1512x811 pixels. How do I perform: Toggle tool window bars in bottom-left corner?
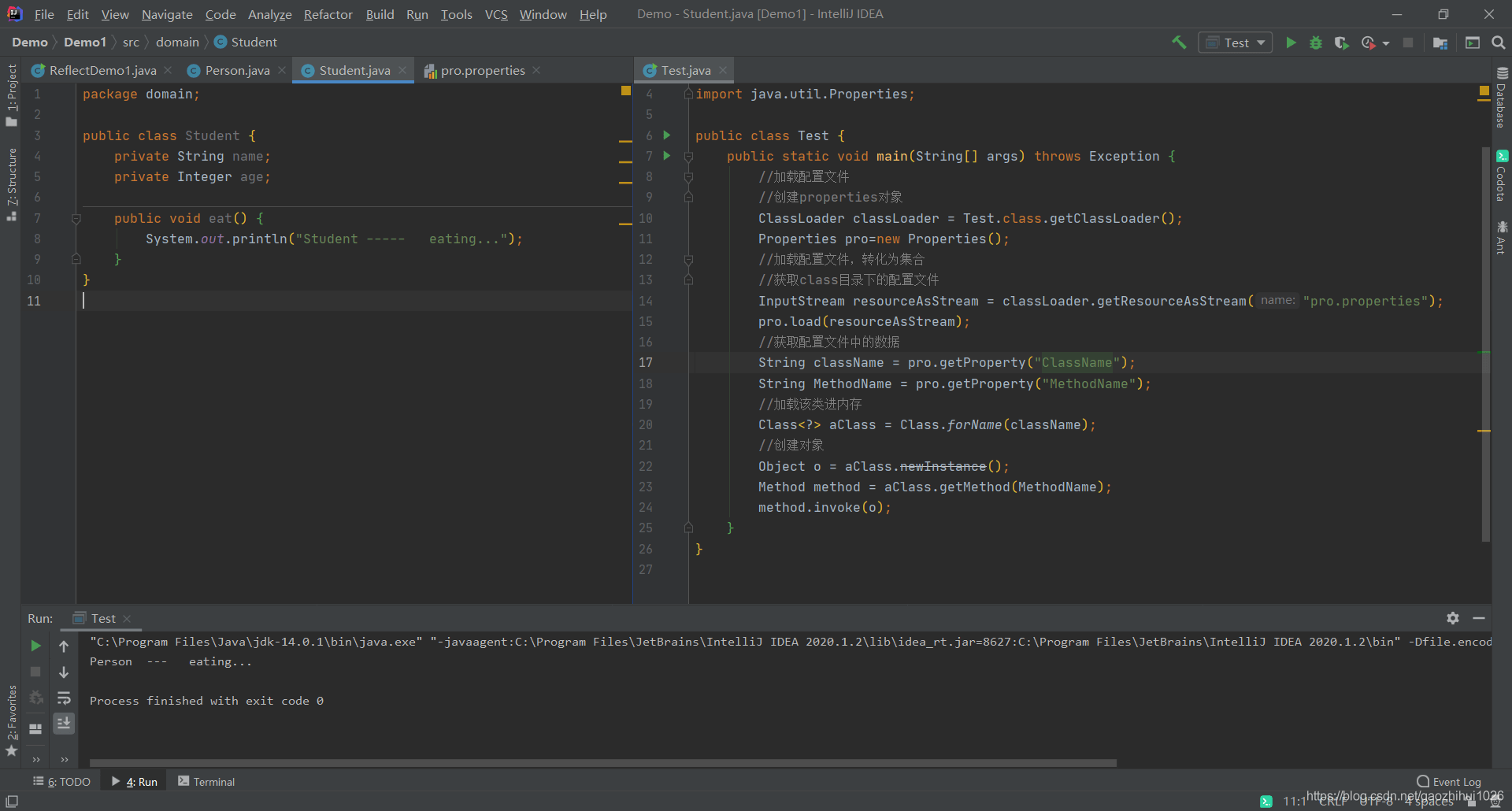point(12,801)
